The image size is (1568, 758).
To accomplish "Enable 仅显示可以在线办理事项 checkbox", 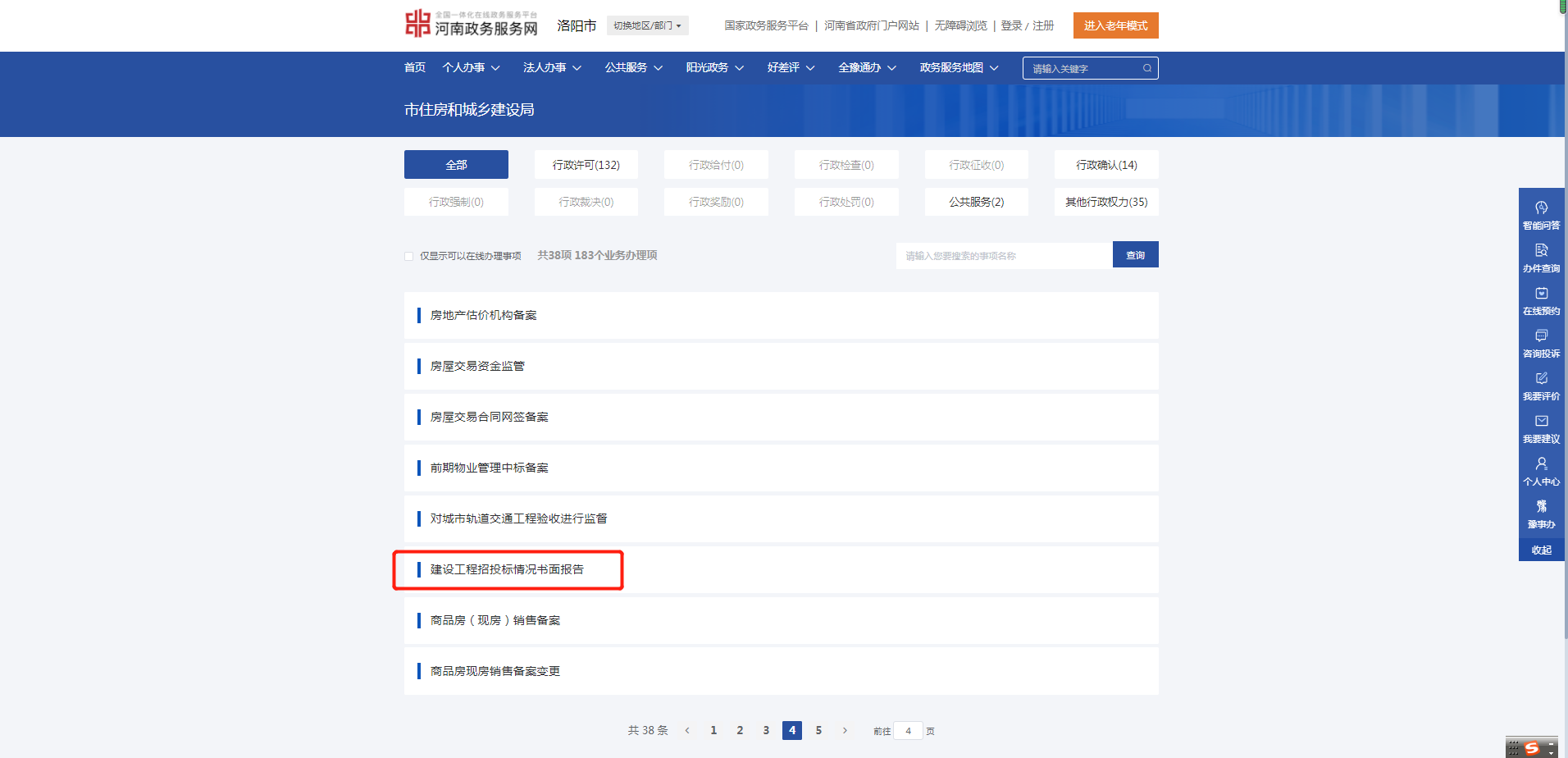I will click(x=408, y=256).
